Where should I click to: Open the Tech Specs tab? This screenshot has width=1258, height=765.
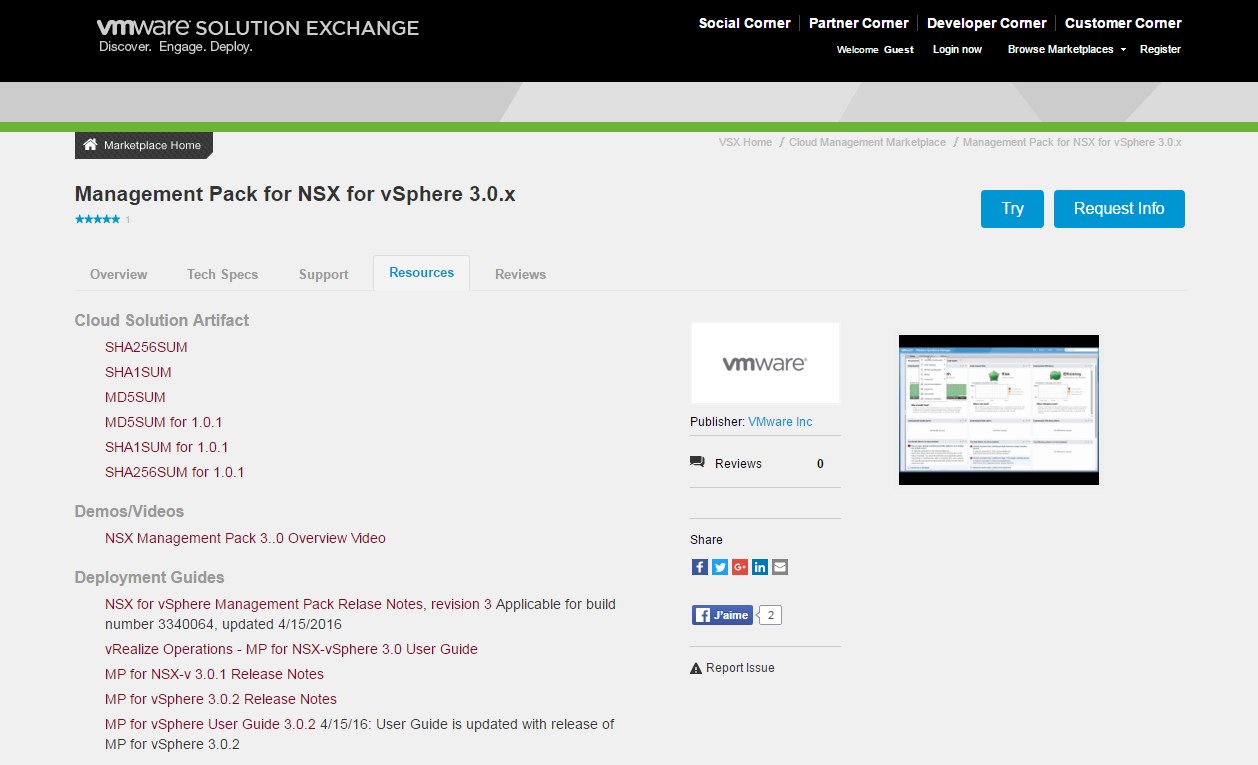click(x=222, y=274)
